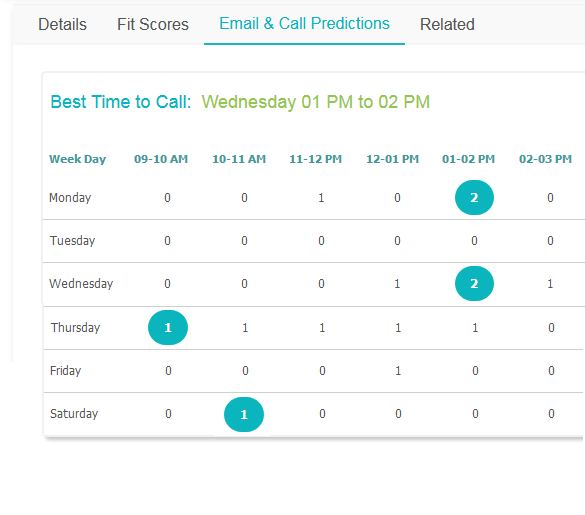Click the 02-03 PM column header
This screenshot has height=515, width=585.
[x=545, y=159]
